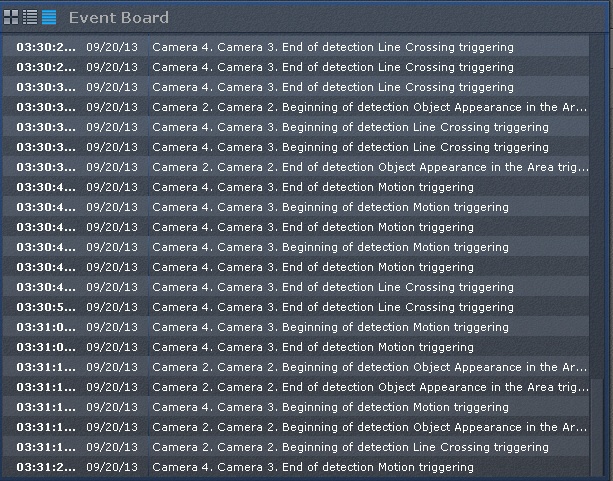Switch to the compact list view icon
This screenshot has width=613, height=481.
[30, 18]
